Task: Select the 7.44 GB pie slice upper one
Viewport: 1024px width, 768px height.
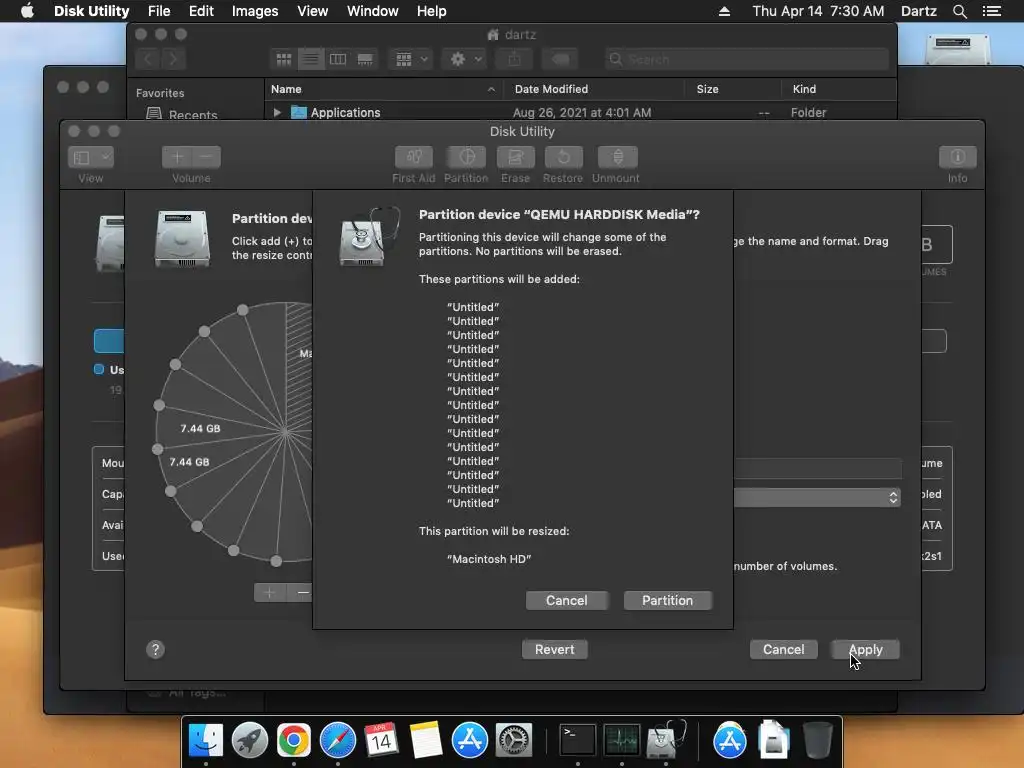Action: [200, 428]
